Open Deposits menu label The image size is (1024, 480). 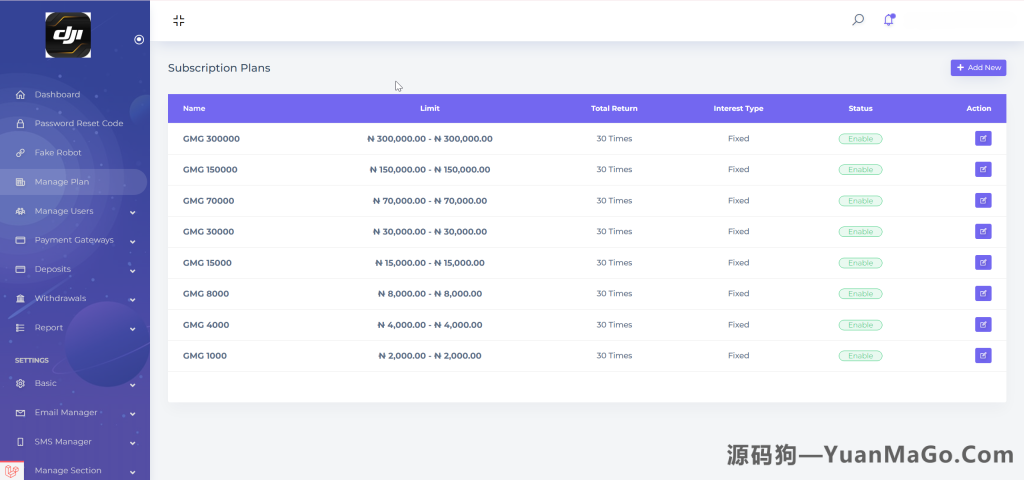(x=53, y=269)
